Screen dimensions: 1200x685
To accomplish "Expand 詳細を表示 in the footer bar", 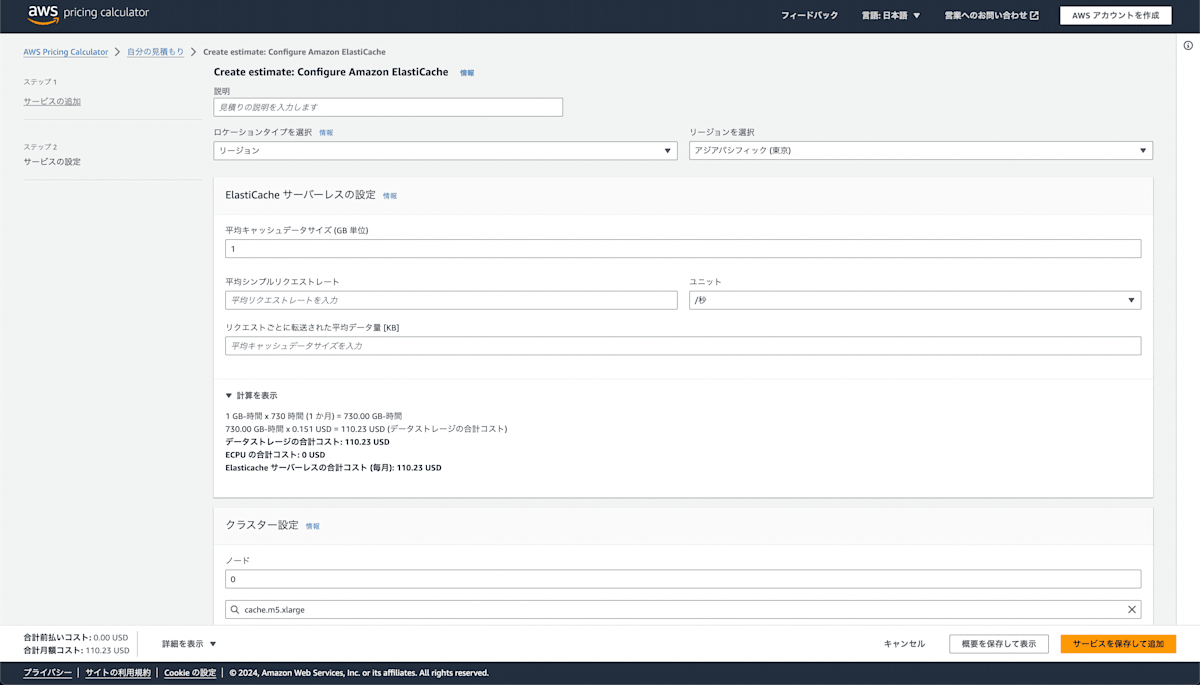I will click(189, 644).
